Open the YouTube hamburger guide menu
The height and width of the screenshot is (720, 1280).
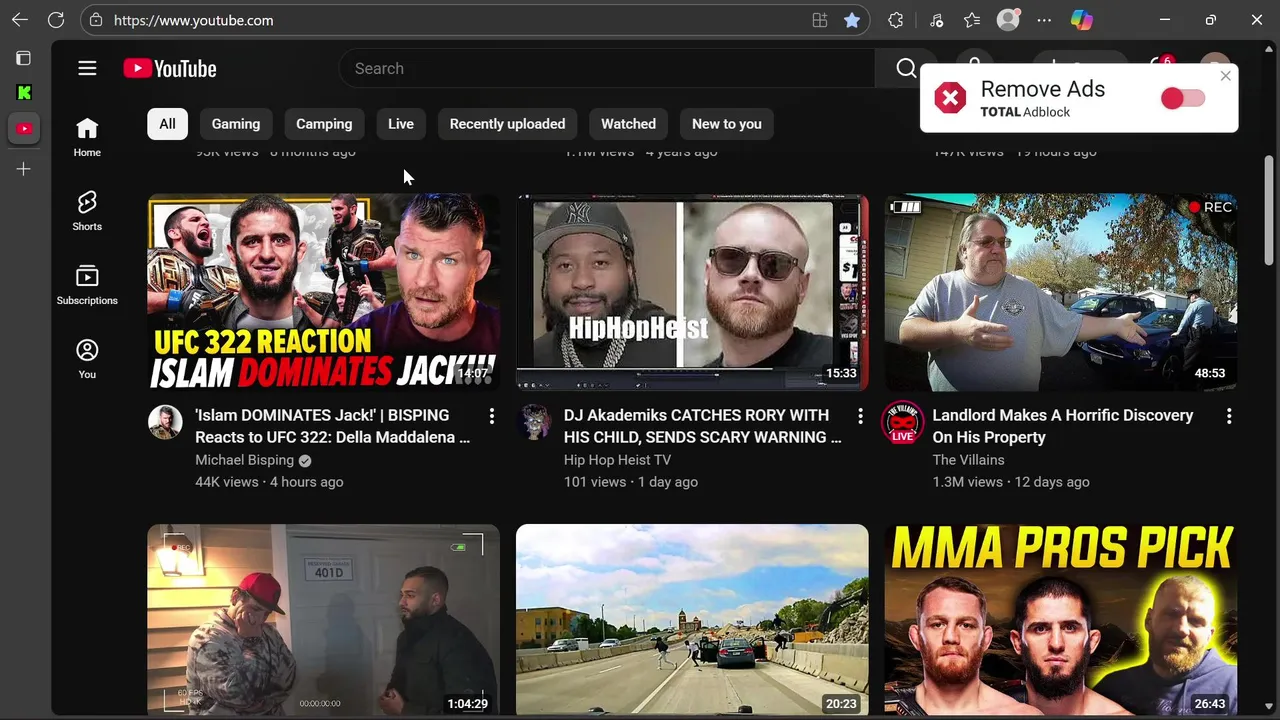click(87, 68)
